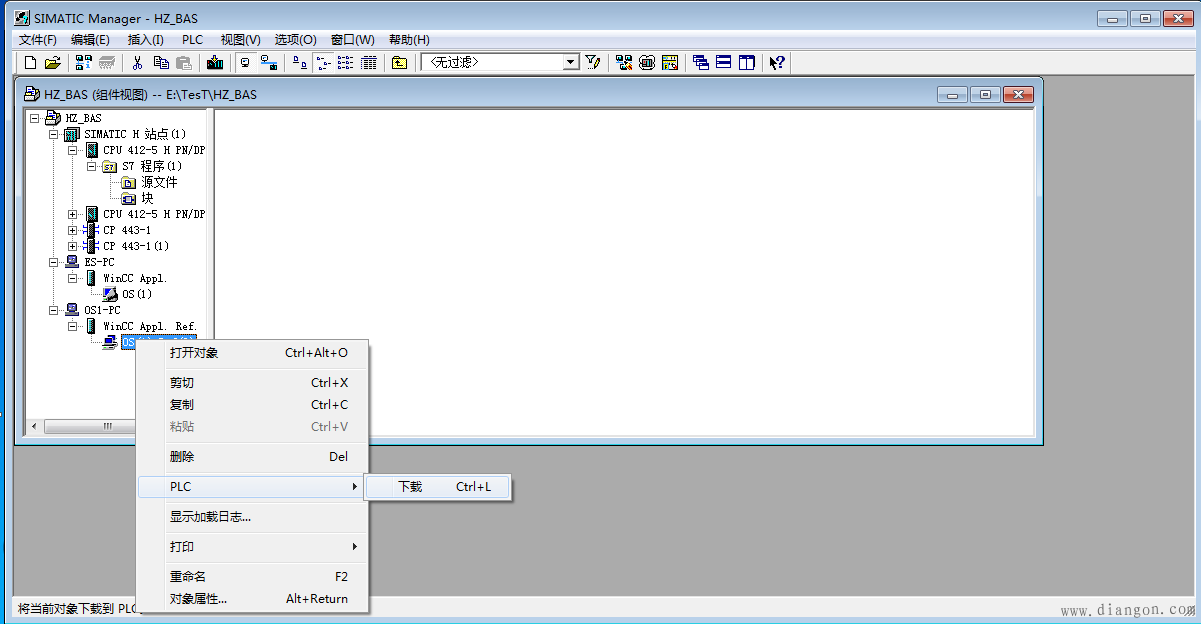Collapse the S7 程序(1) node

tap(92, 166)
